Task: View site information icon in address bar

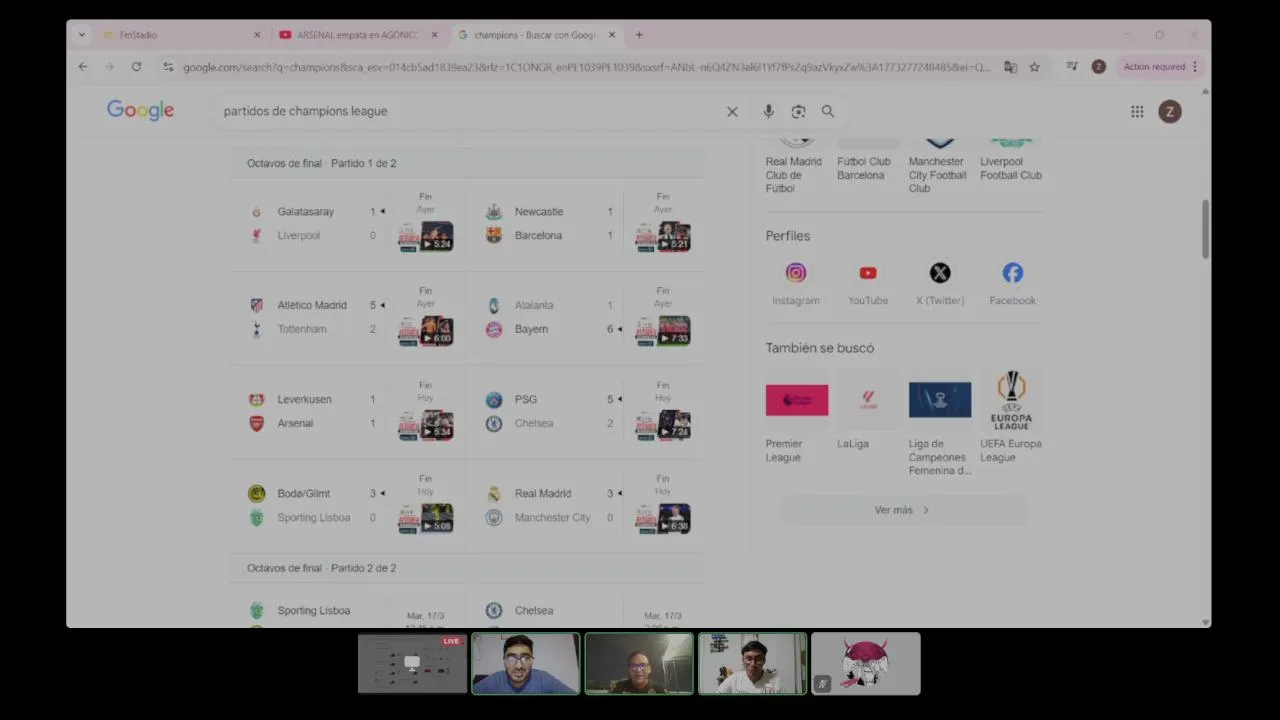Action: 168,67
